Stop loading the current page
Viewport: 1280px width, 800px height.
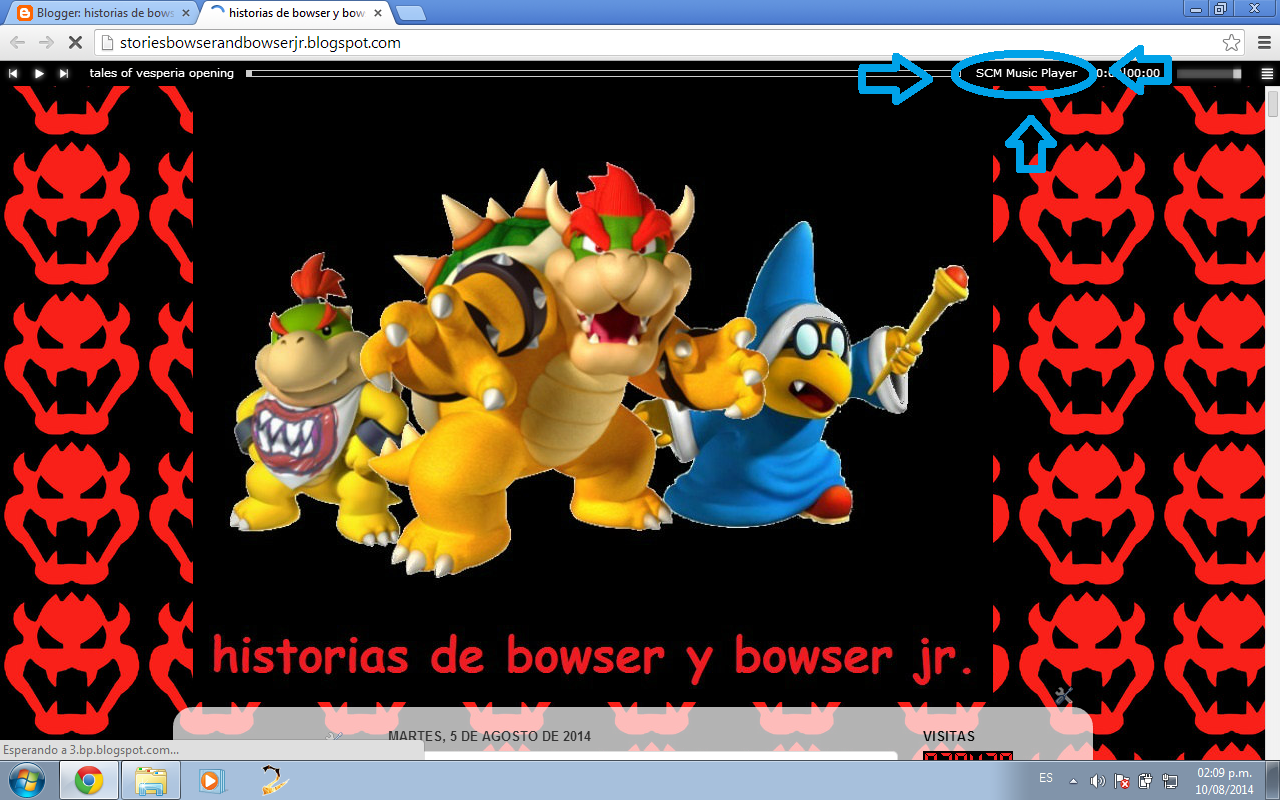(x=75, y=42)
